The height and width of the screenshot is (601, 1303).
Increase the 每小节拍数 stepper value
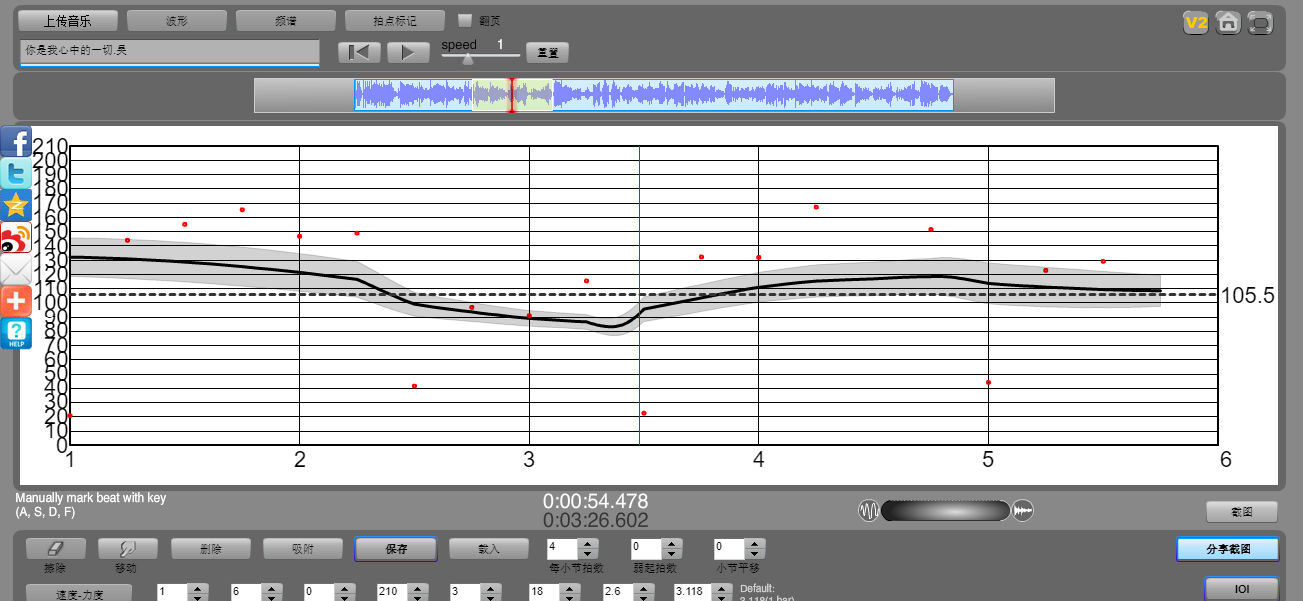[588, 543]
